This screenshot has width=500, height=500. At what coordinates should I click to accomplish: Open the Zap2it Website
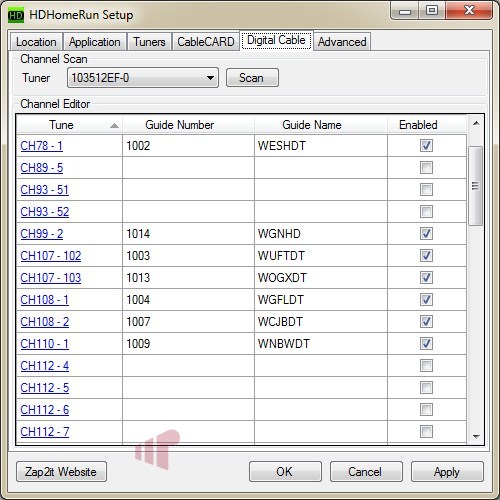click(61, 472)
